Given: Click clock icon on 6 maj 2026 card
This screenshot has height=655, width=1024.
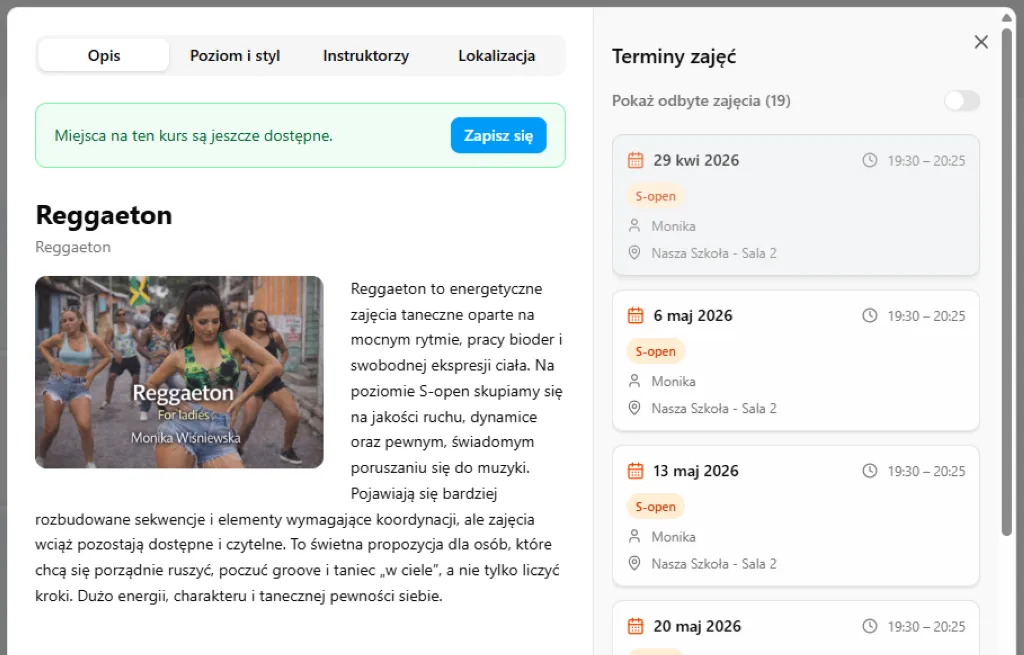Looking at the screenshot, I should (870, 315).
